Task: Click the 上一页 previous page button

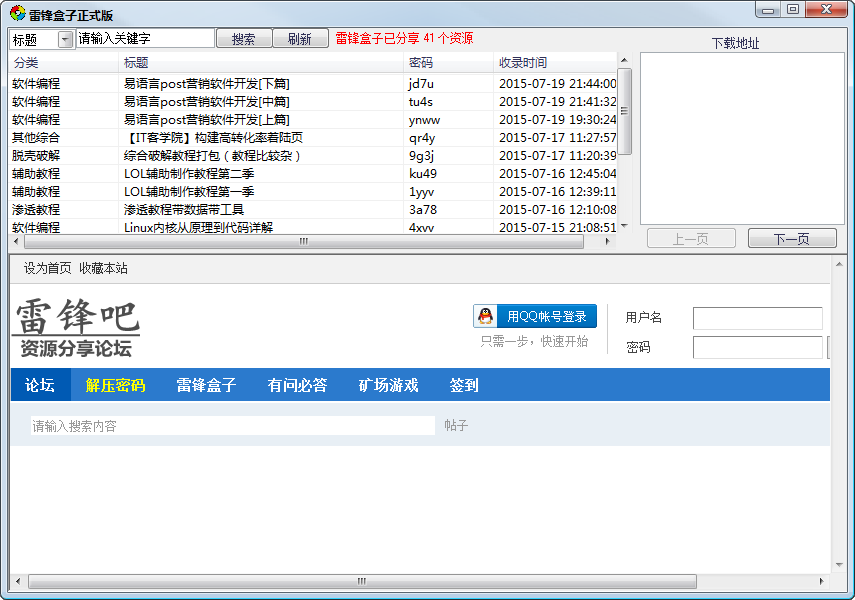Action: pyautogui.click(x=691, y=238)
